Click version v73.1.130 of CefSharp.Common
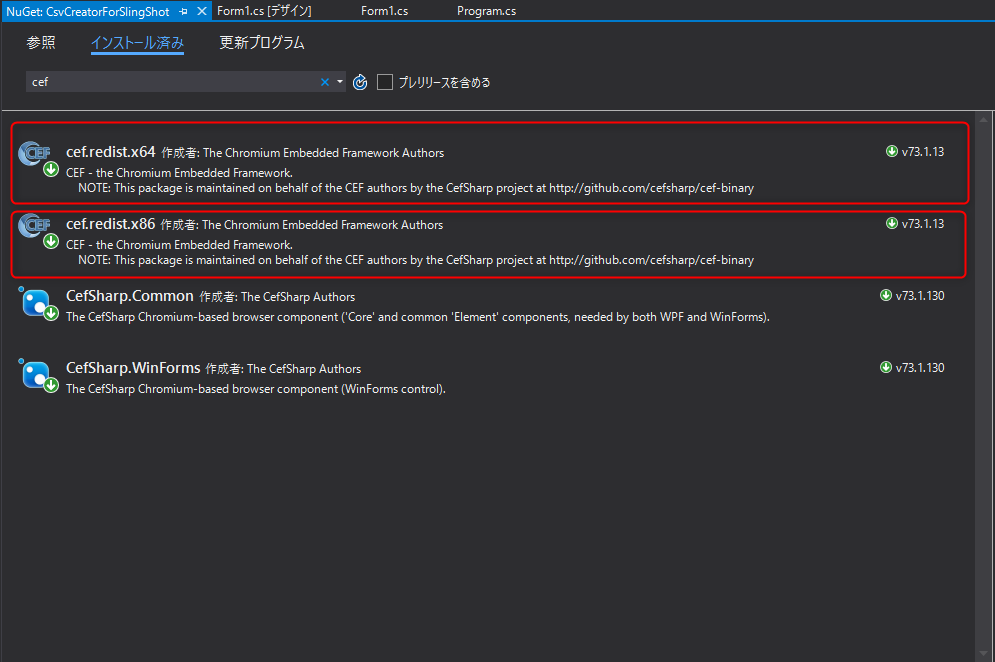Viewport: 995px width, 662px height. coord(920,296)
